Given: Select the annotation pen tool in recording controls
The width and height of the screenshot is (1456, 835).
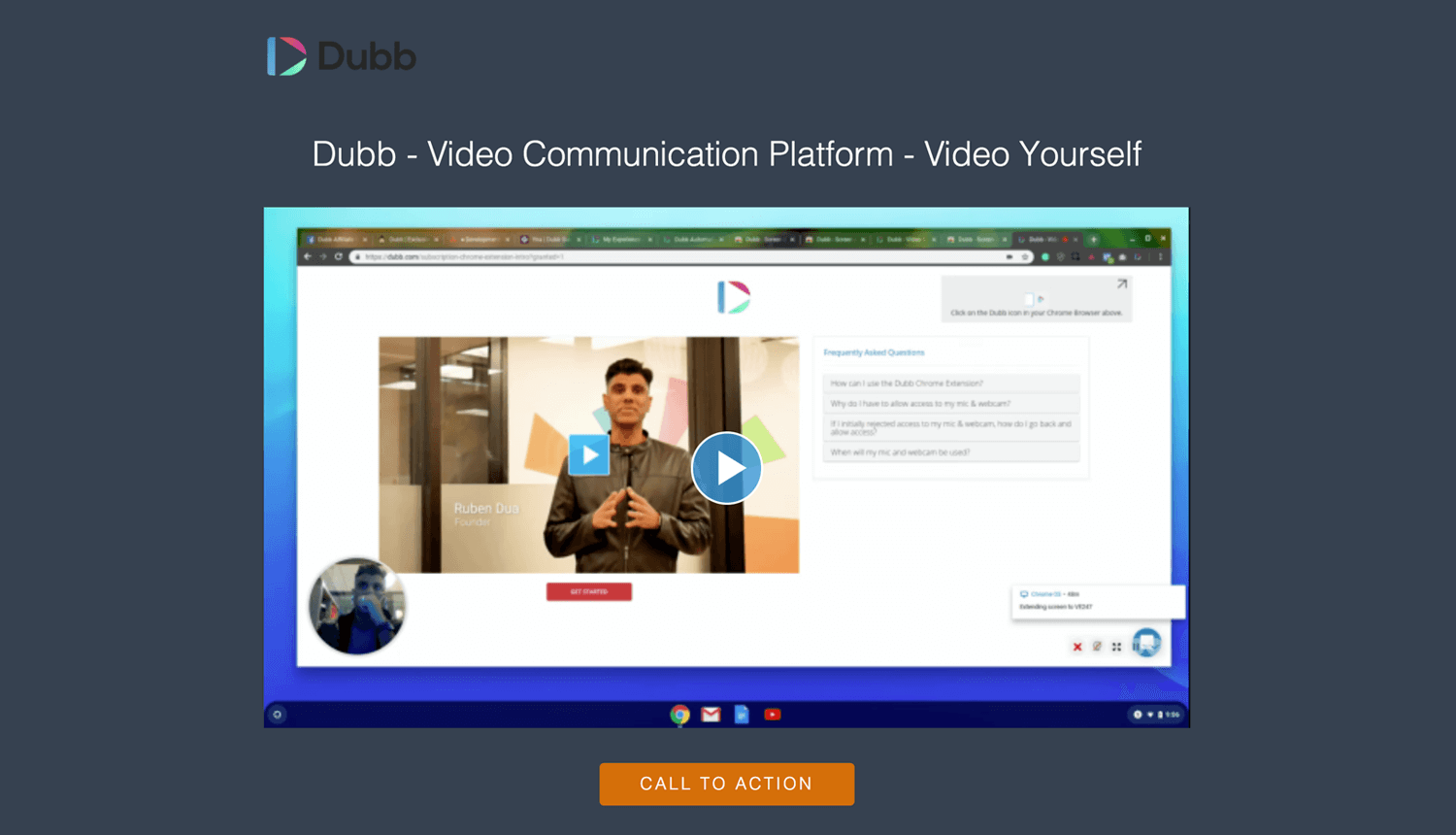Looking at the screenshot, I should click(x=1097, y=647).
